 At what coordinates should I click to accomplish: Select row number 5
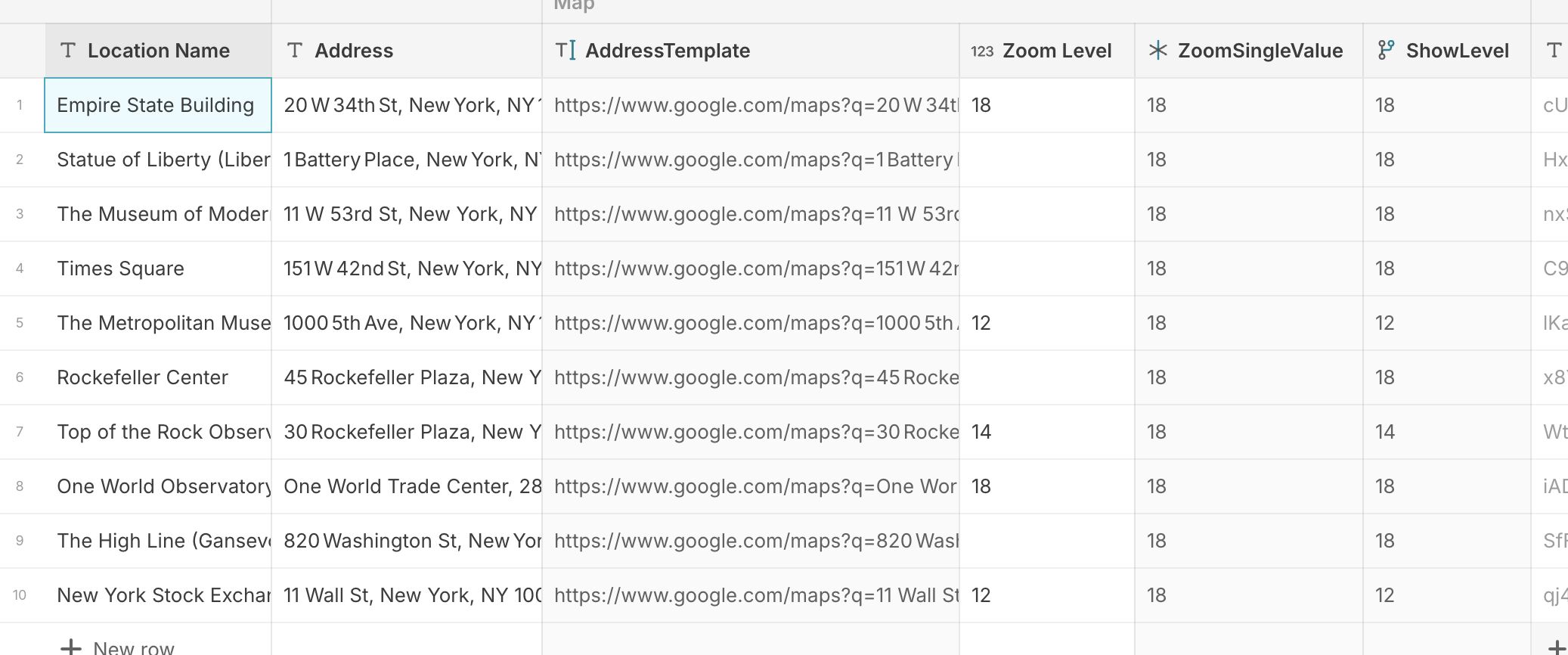(20, 323)
